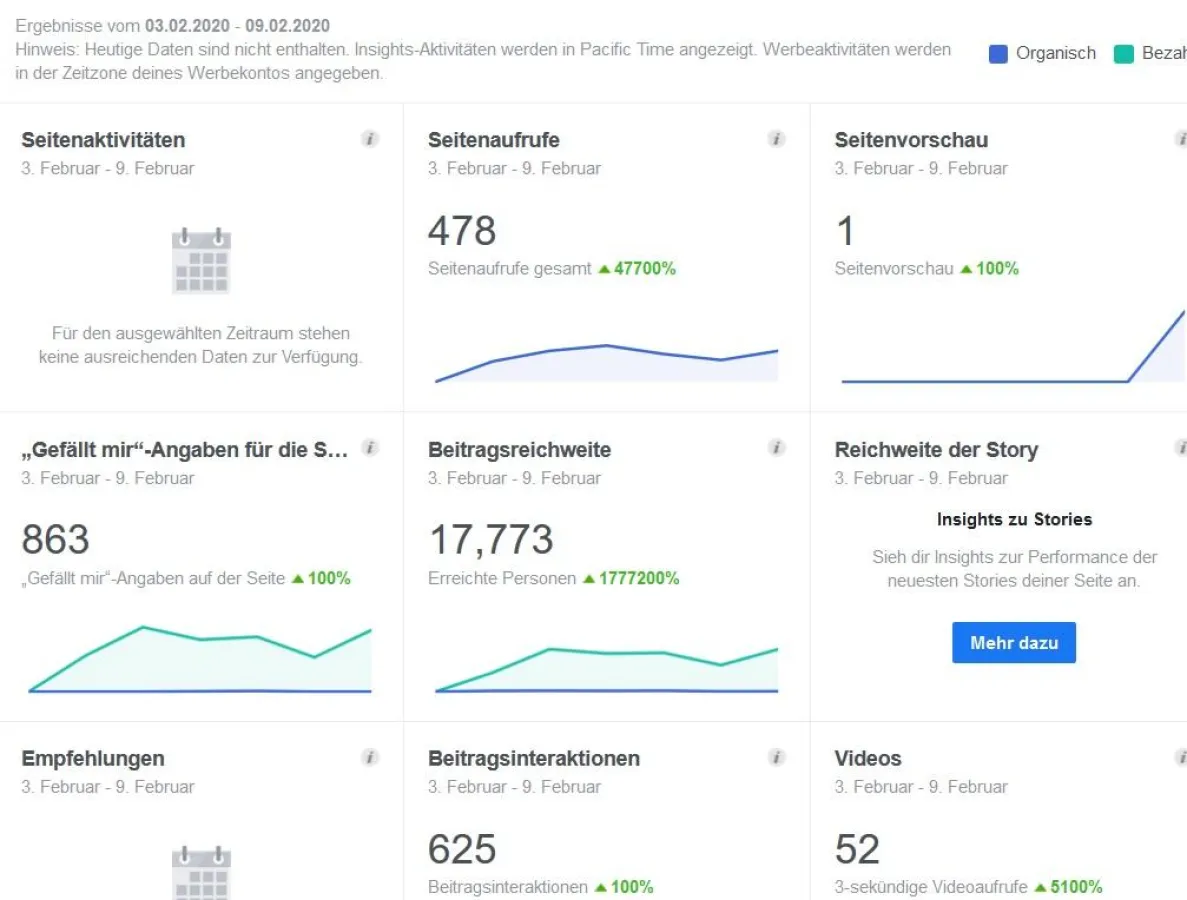1187x900 pixels.
Task: Open the Reichweite der Story info icon
Action: pyautogui.click(x=1181, y=449)
